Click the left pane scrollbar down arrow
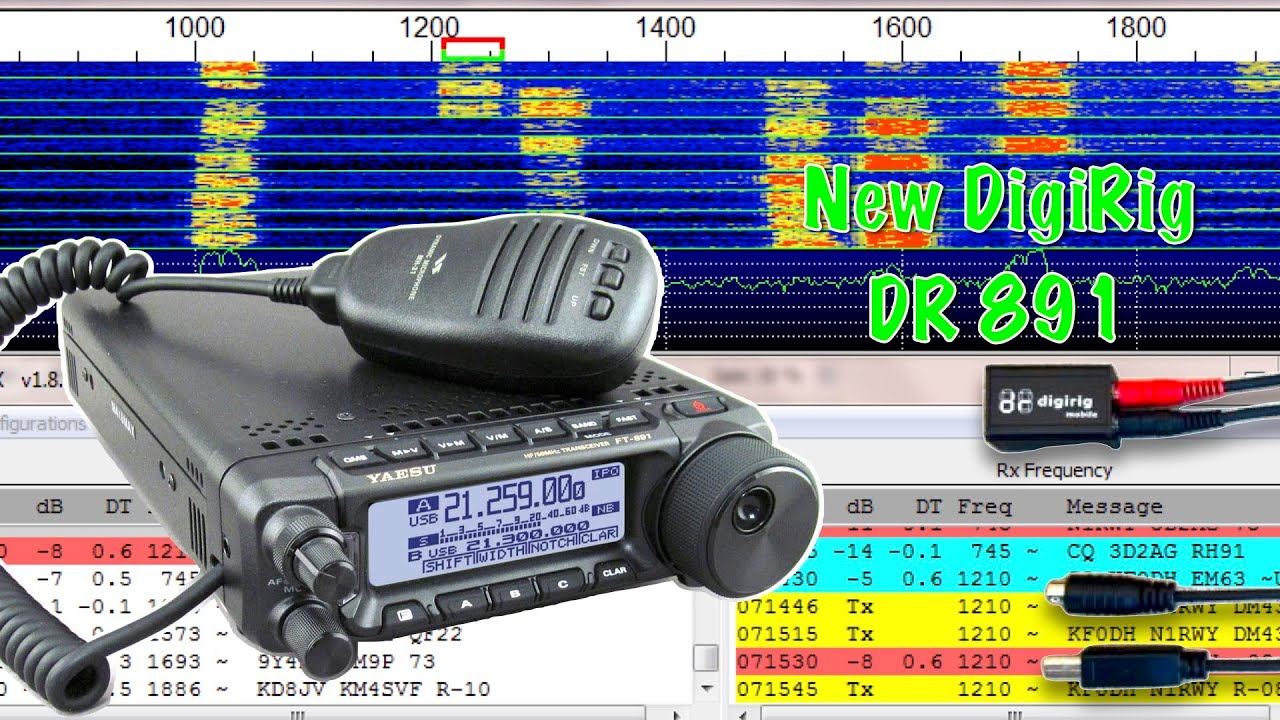The width and height of the screenshot is (1280, 720). click(706, 689)
